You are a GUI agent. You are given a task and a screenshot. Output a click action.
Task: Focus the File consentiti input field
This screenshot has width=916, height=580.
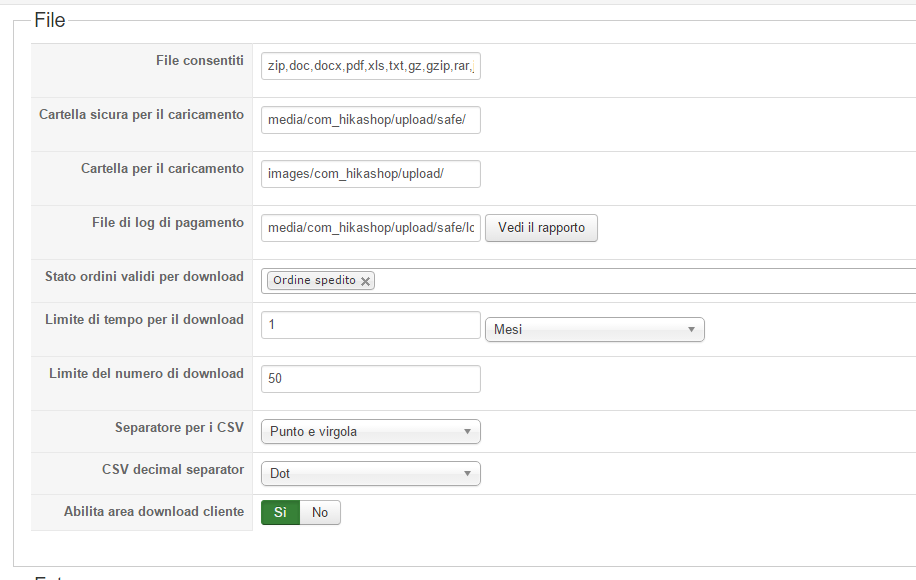[370, 66]
